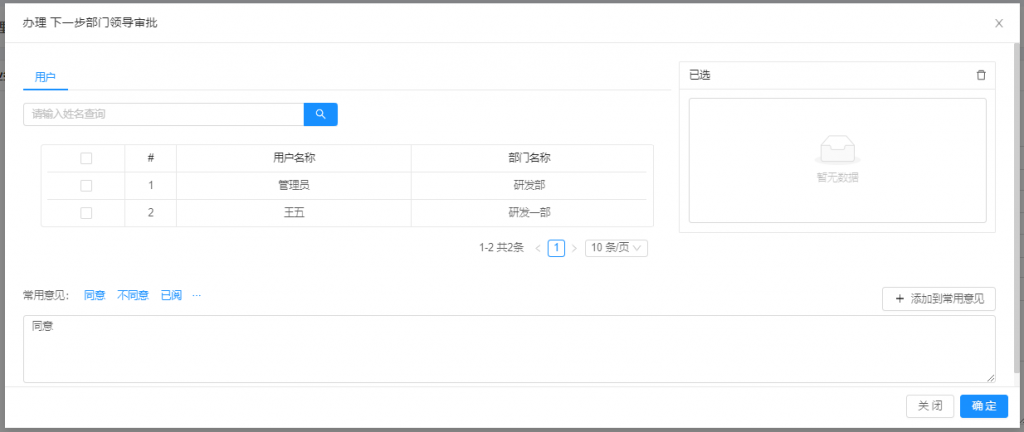
Task: Click inside the opinion text area
Action: coord(508,349)
